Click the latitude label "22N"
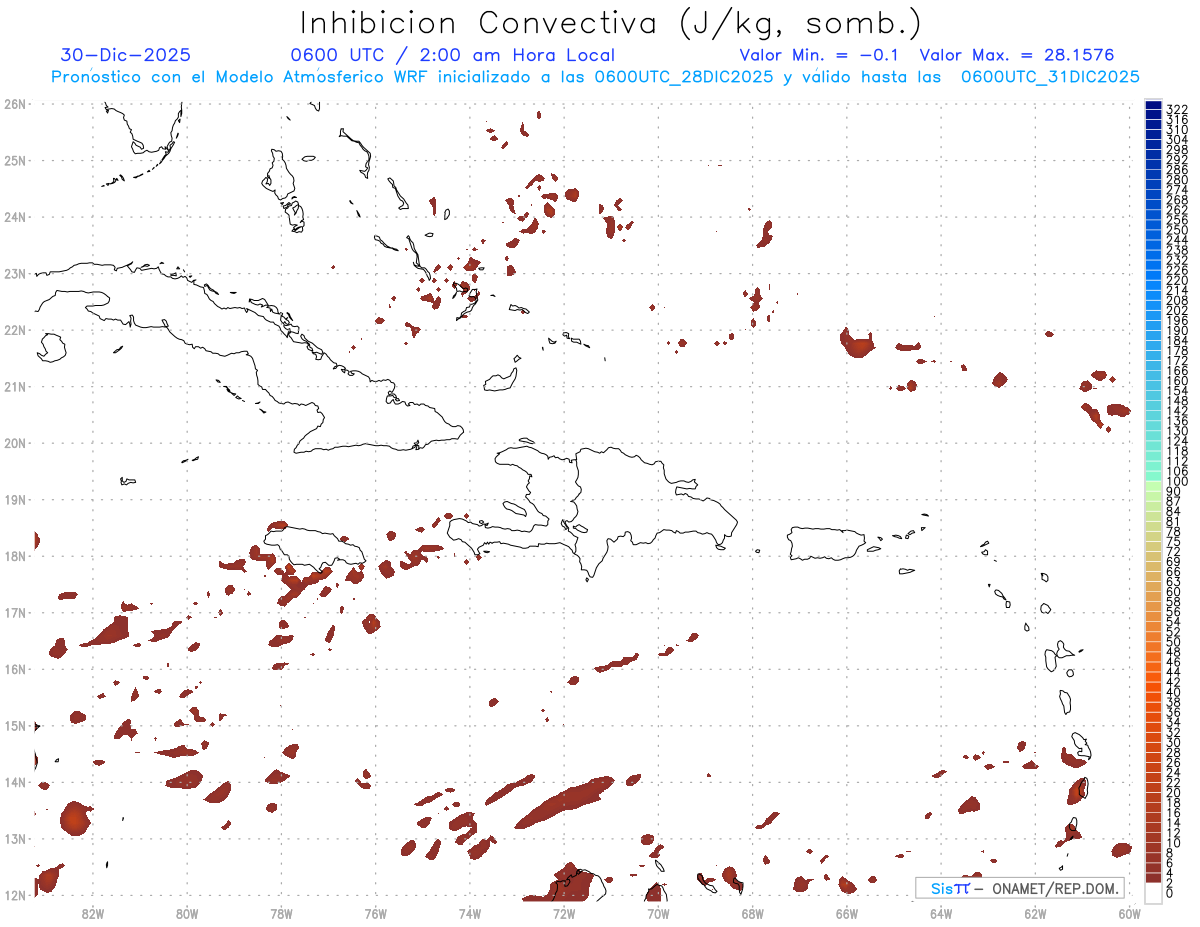Viewport: 1200px width, 927px height. [15, 330]
